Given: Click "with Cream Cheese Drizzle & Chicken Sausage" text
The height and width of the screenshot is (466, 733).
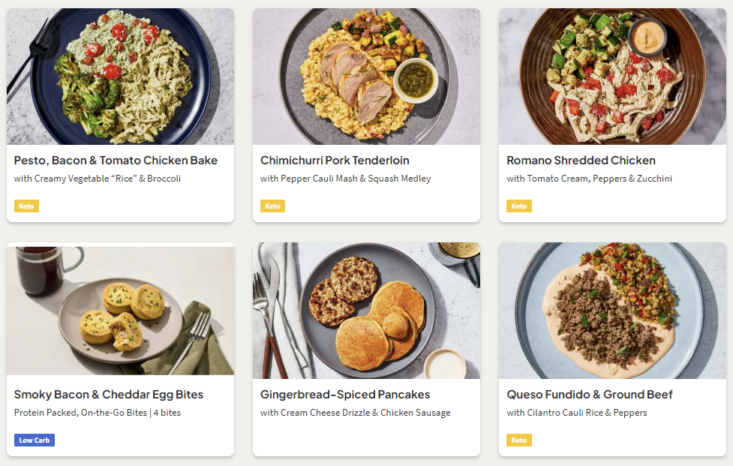Looking at the screenshot, I should click(x=355, y=413).
